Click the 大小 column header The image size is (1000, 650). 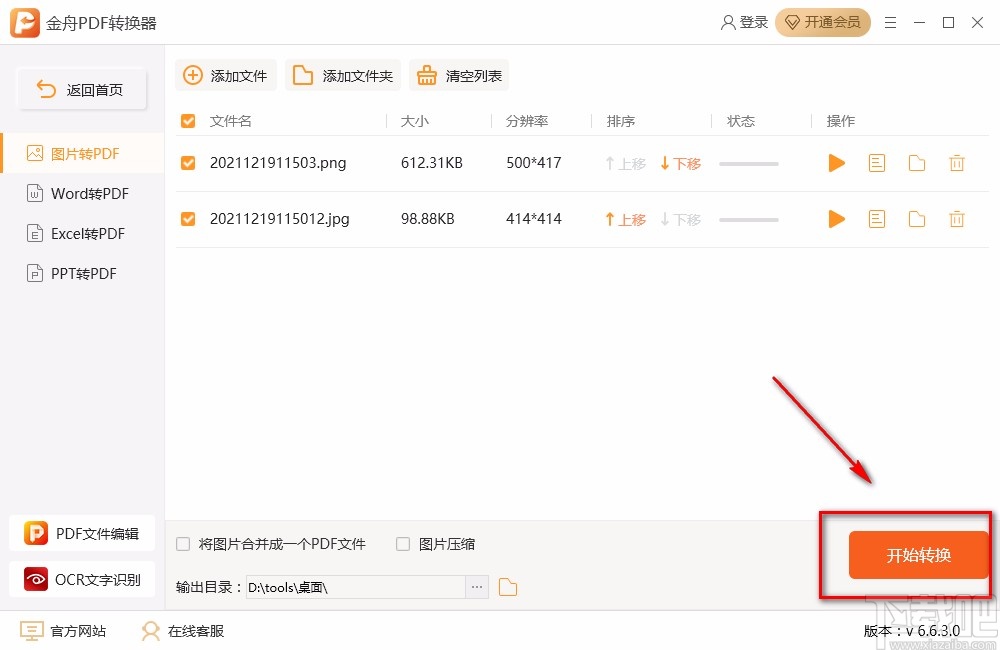415,121
